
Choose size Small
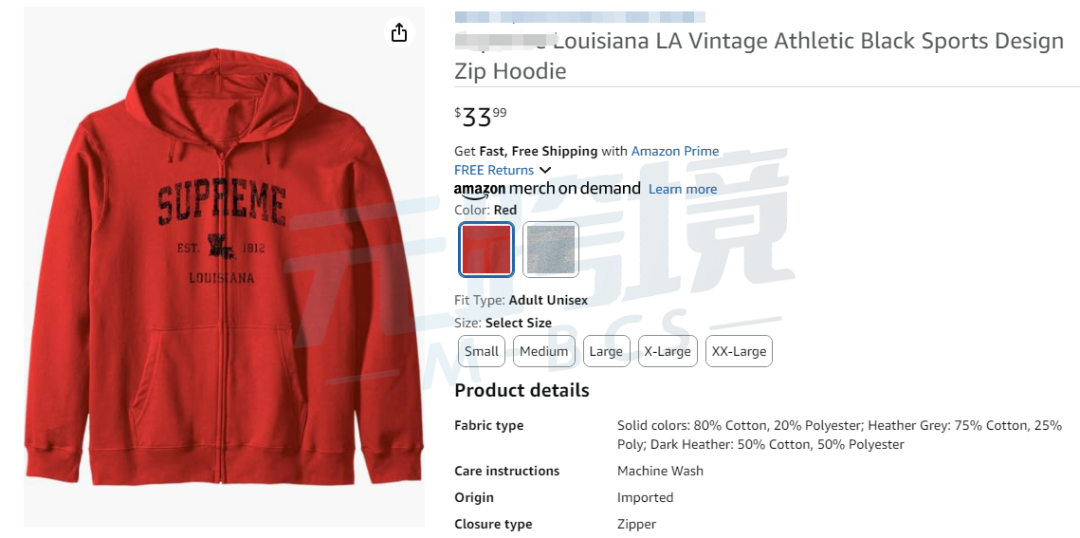481,351
